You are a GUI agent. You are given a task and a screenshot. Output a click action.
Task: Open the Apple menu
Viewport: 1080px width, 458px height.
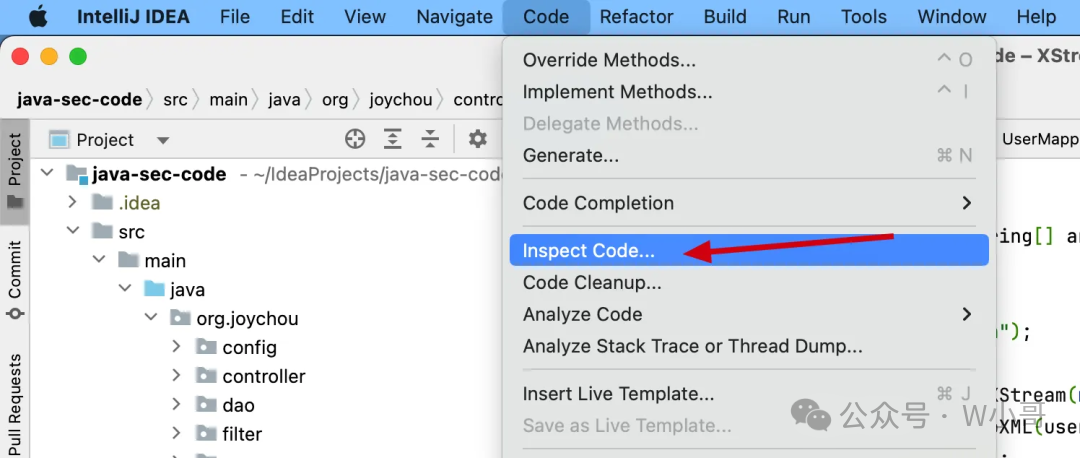tap(38, 17)
